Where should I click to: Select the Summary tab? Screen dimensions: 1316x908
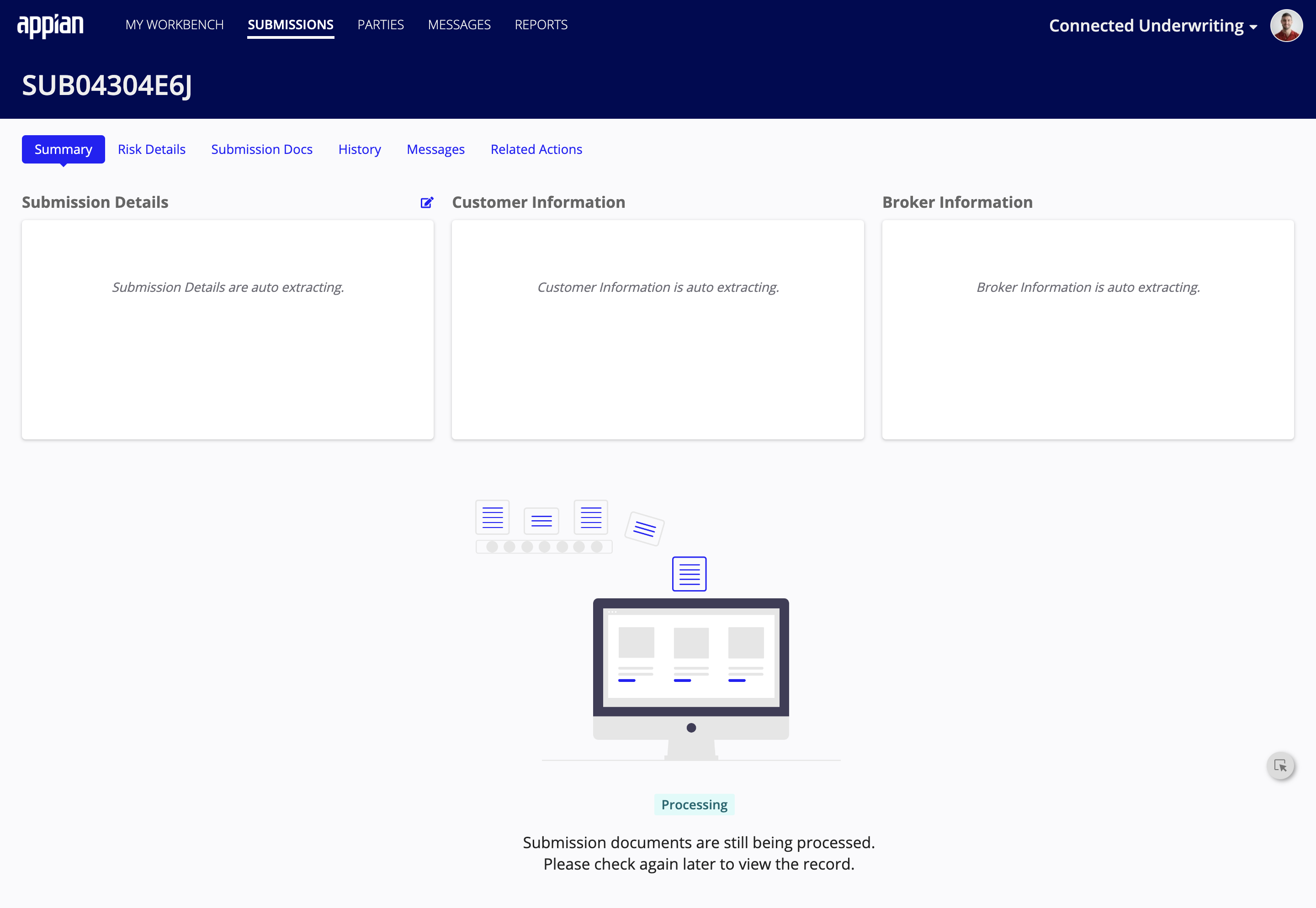(62, 149)
